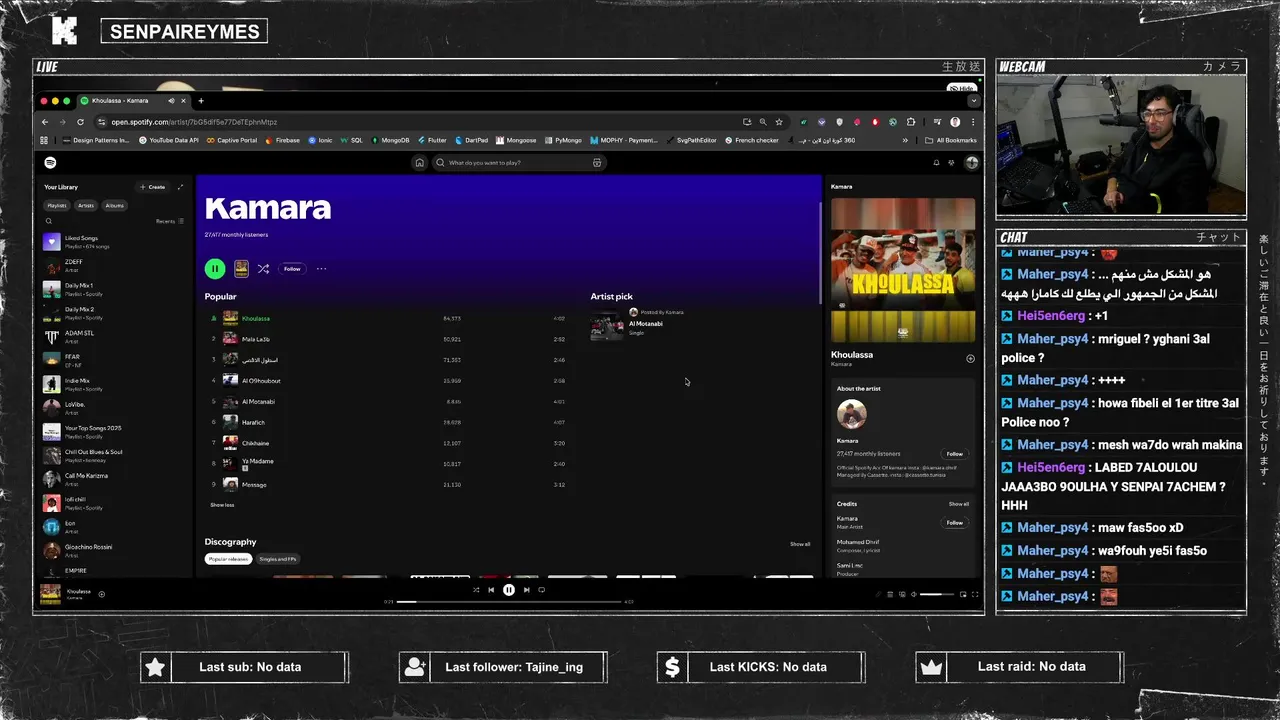Select the Popular releases discography tab
The height and width of the screenshot is (720, 1280).
click(228, 559)
